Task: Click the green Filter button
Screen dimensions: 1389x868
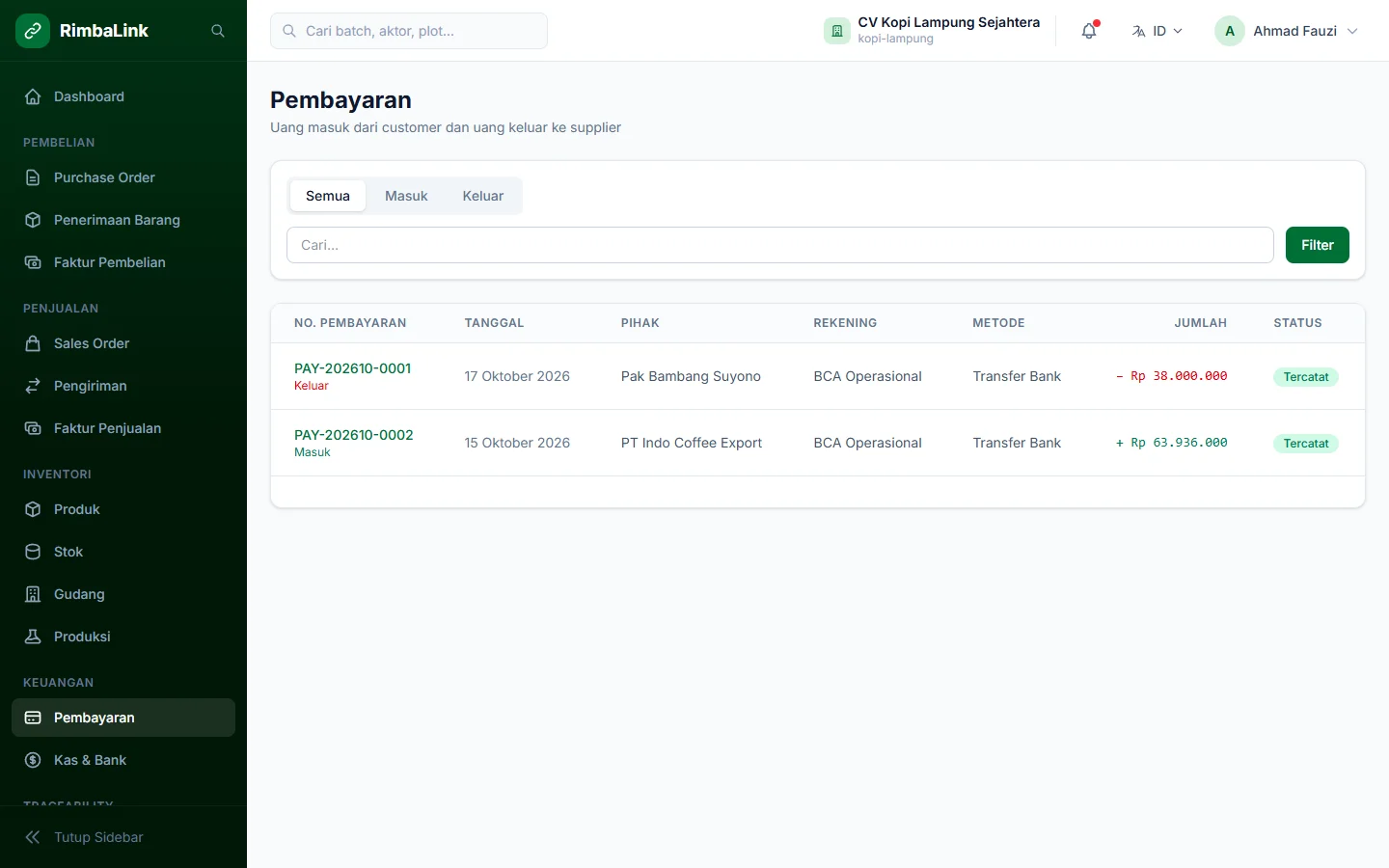Action: 1318,245
